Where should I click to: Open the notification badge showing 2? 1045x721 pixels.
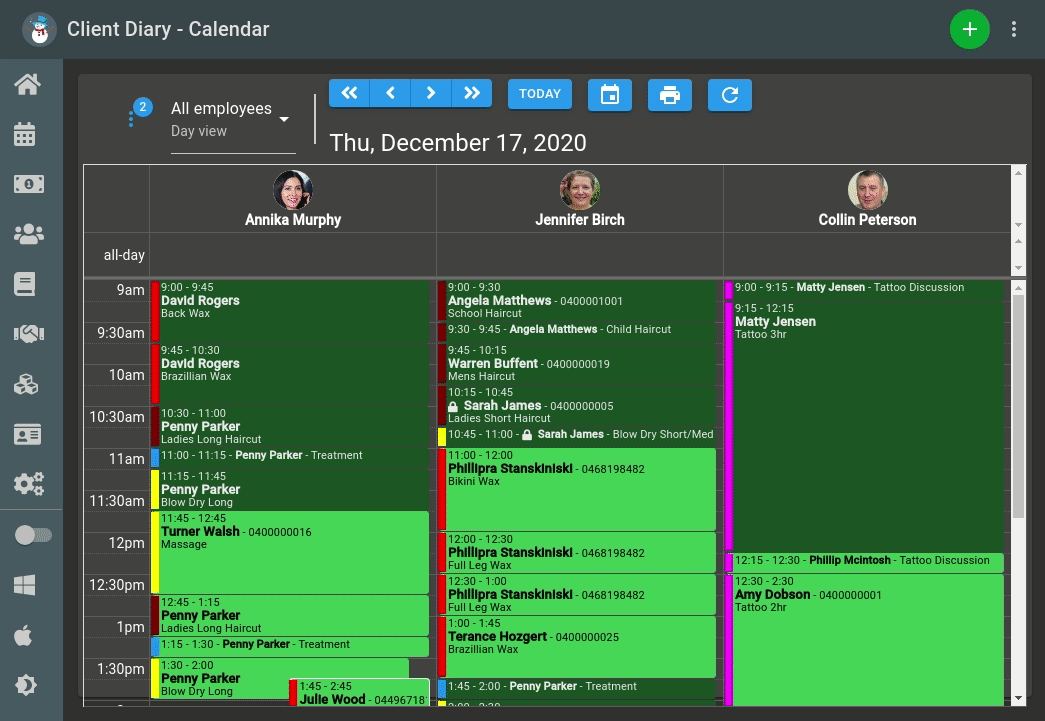tap(143, 107)
